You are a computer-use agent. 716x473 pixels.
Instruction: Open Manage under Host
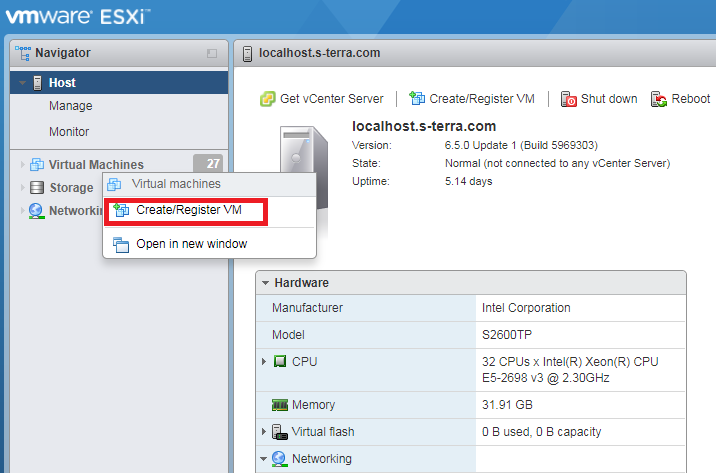point(70,106)
